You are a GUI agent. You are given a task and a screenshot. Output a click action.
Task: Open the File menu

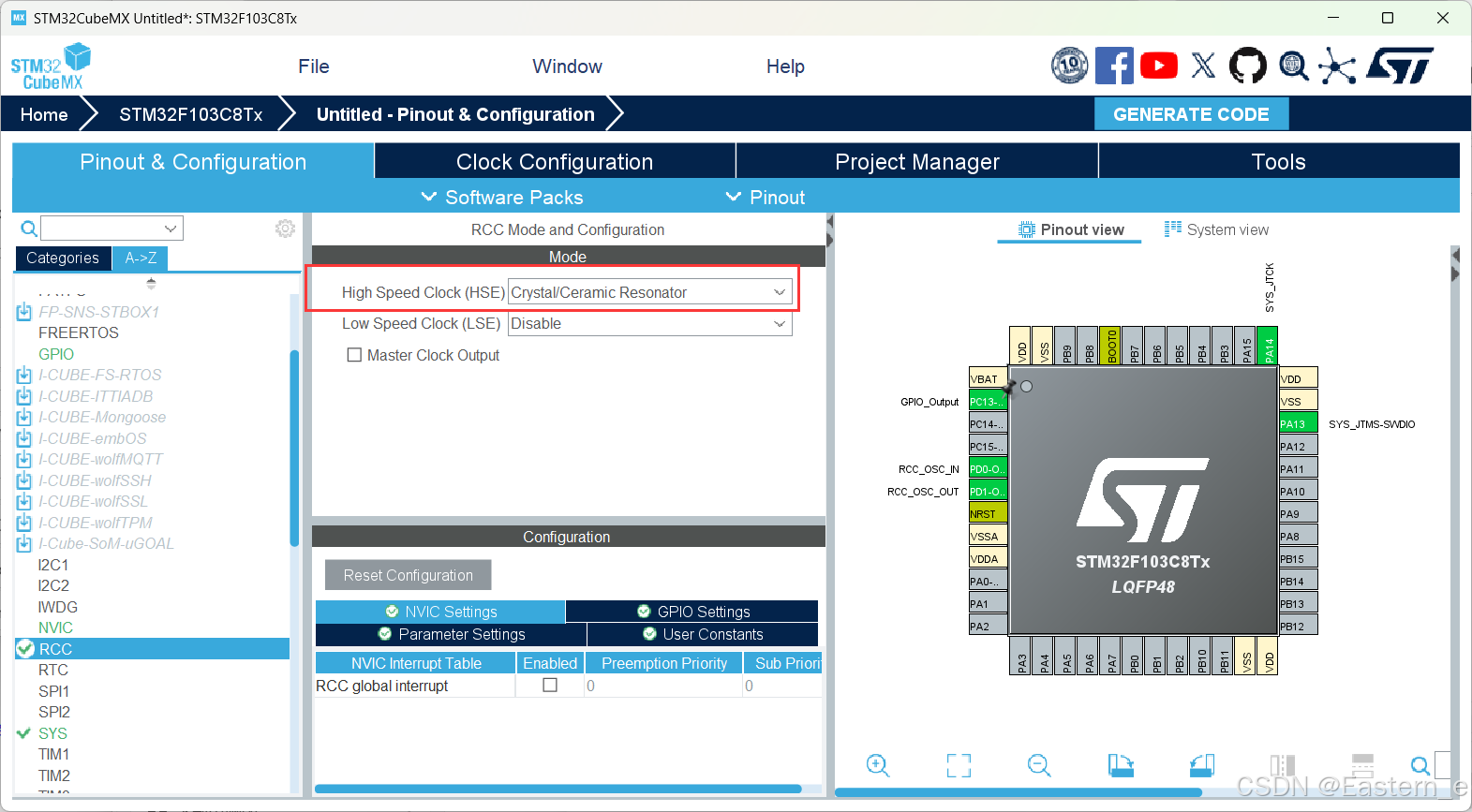[314, 66]
